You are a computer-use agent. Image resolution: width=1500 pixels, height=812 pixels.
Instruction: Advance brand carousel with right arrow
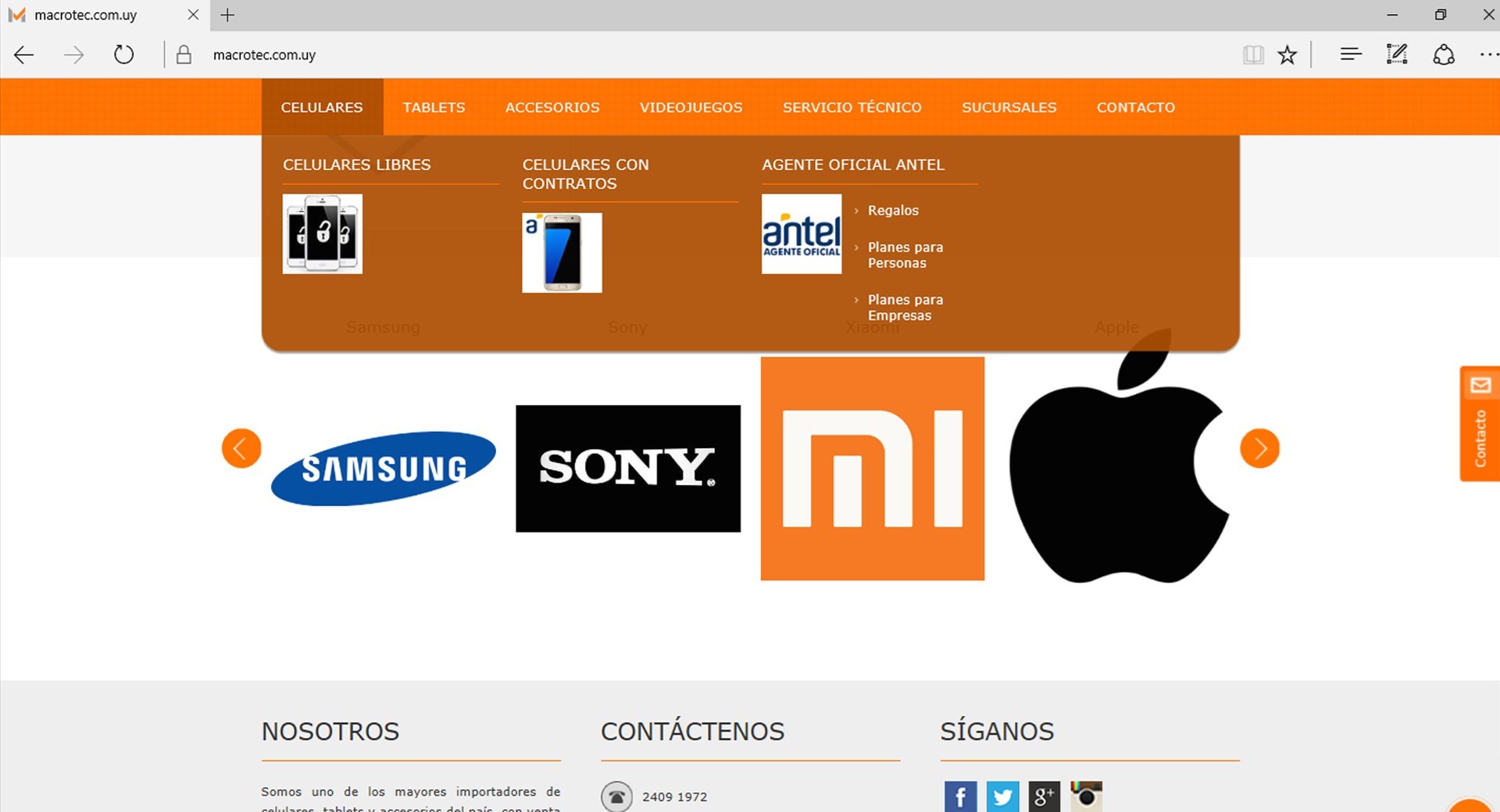[x=1259, y=448]
